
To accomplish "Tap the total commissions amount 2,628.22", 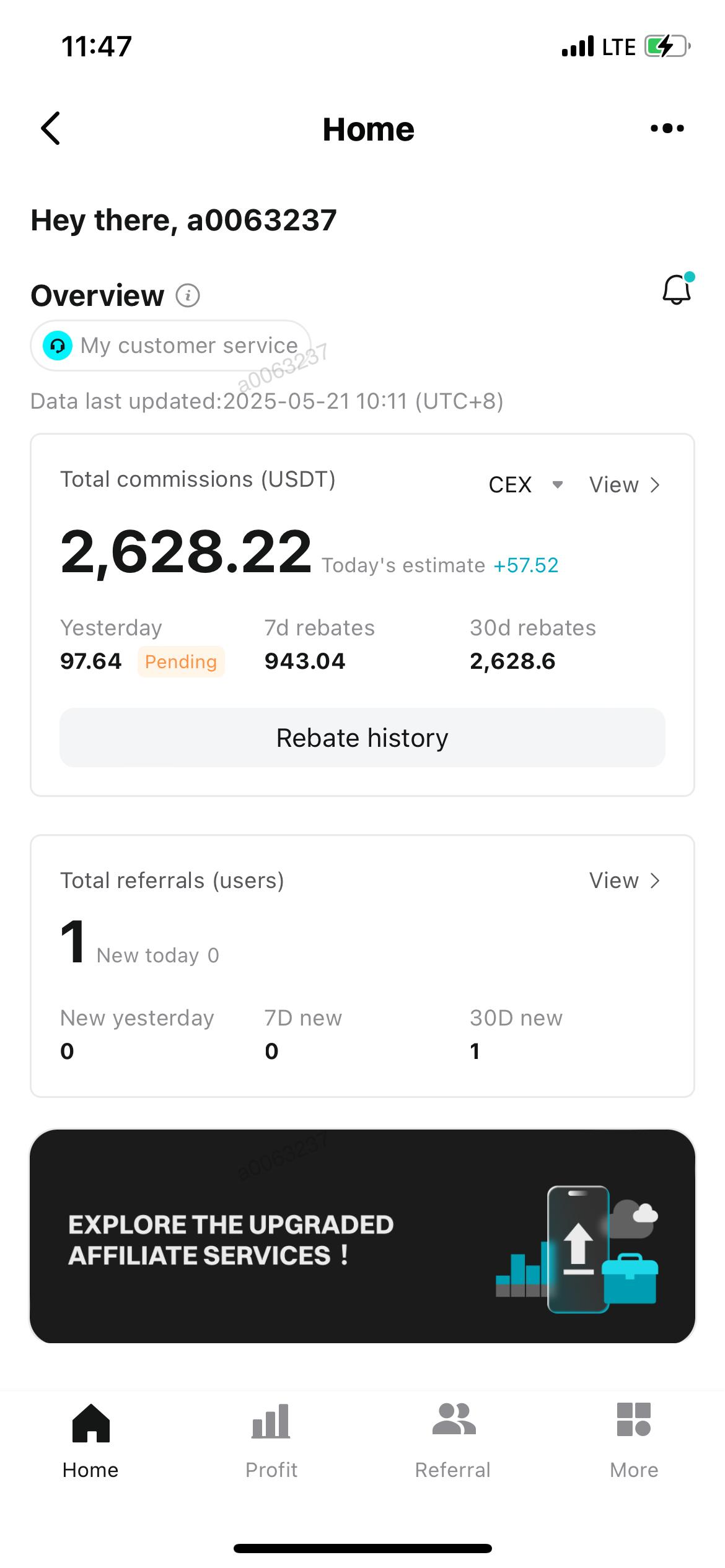I will 186,551.
